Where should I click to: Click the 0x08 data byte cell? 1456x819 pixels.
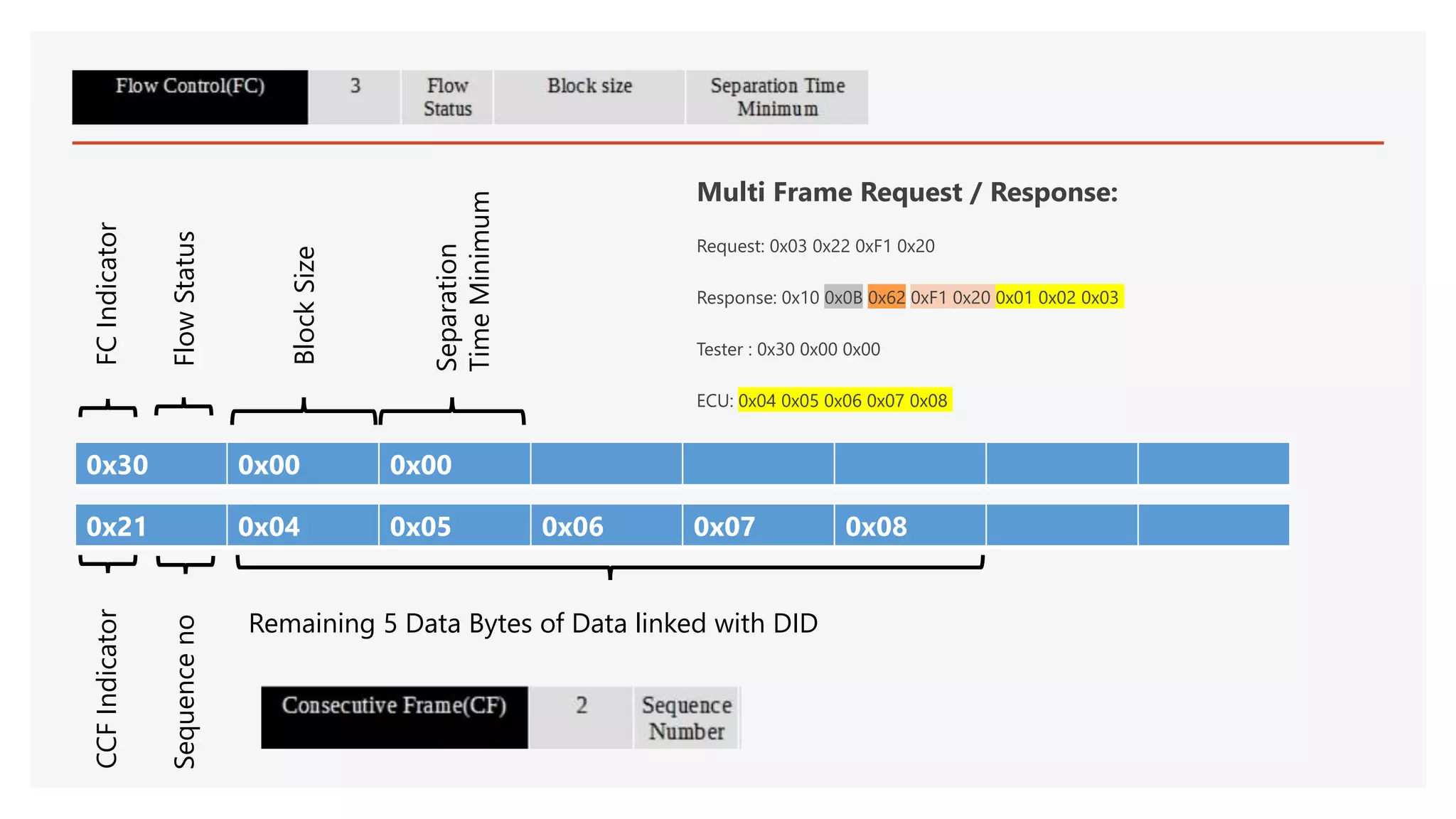(x=910, y=526)
